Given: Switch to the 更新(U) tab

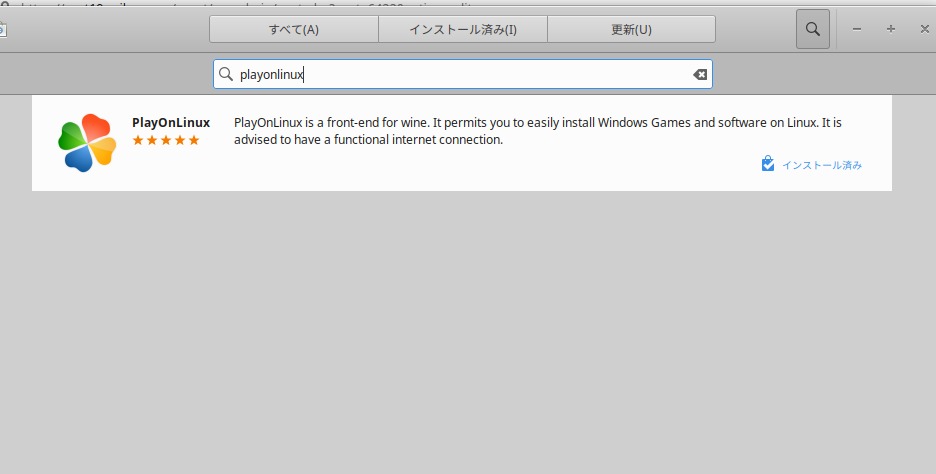Looking at the screenshot, I should click(632, 29).
